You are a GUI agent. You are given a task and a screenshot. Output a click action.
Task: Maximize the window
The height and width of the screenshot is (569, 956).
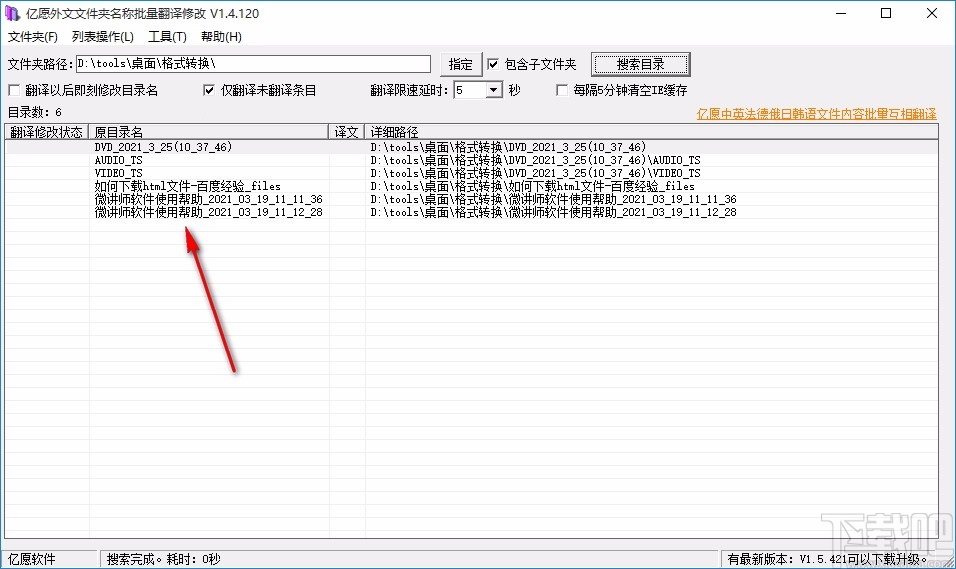[x=886, y=13]
